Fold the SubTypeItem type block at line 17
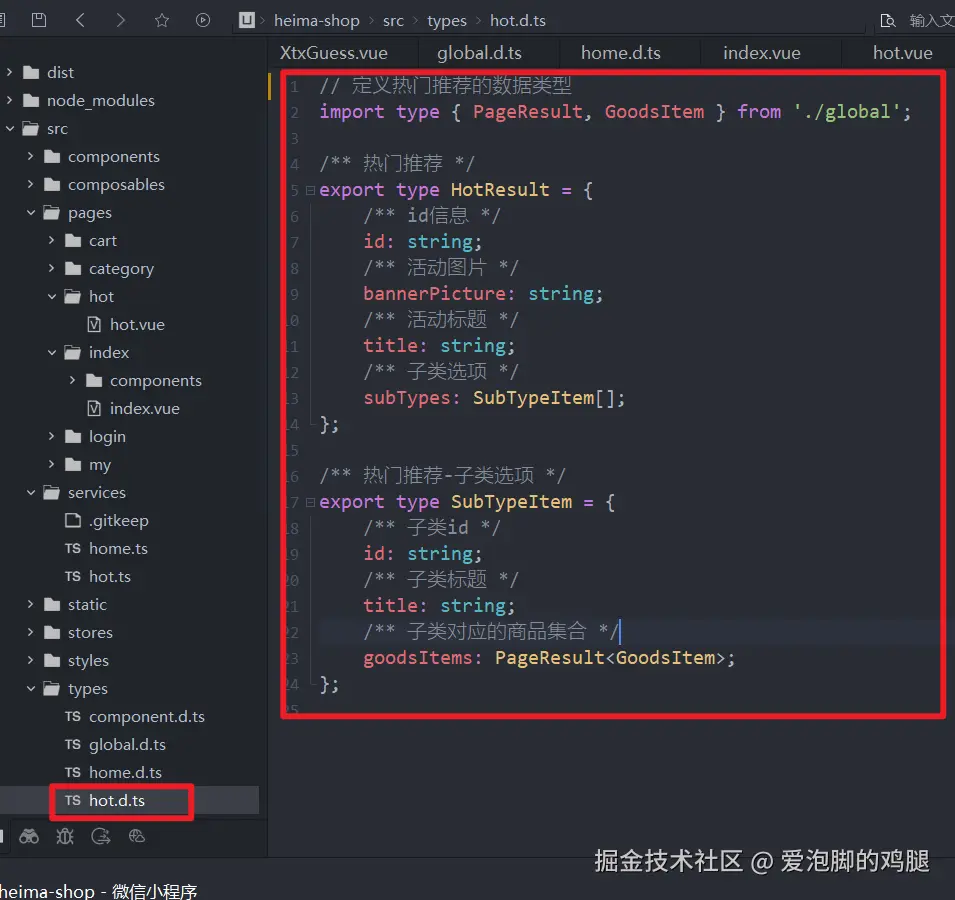Viewport: 955px width, 900px height. [x=310, y=502]
